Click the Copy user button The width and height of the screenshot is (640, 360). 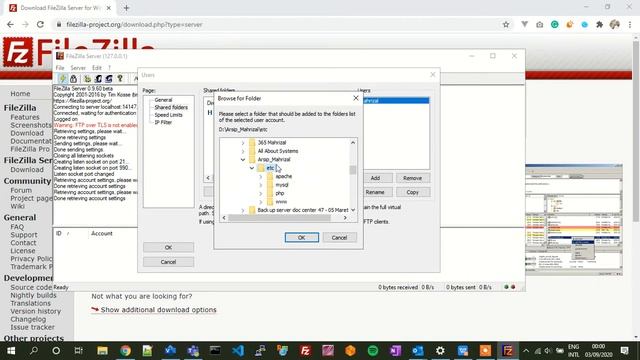pyautogui.click(x=413, y=192)
